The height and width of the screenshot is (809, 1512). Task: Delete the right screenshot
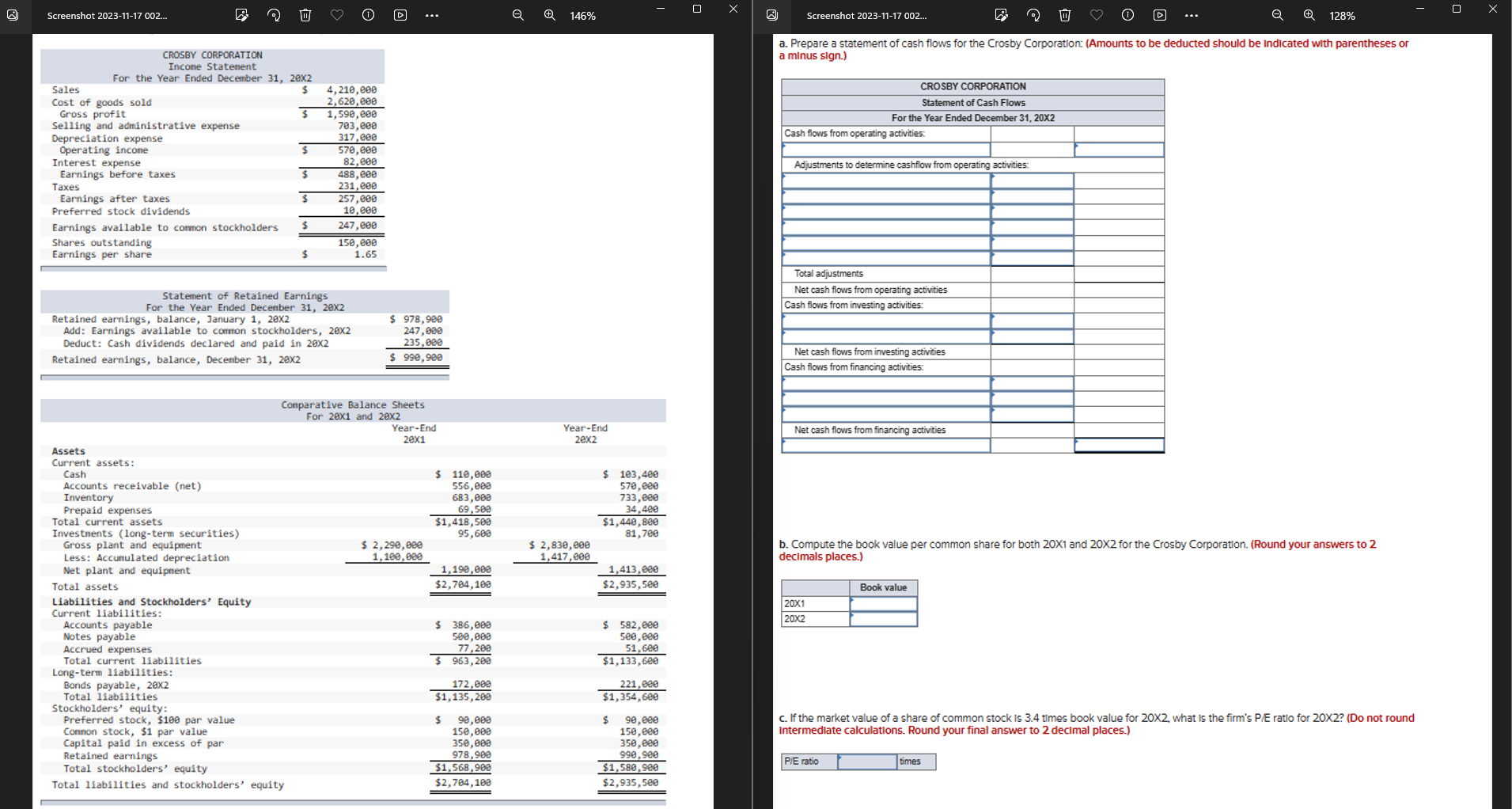click(x=1063, y=15)
